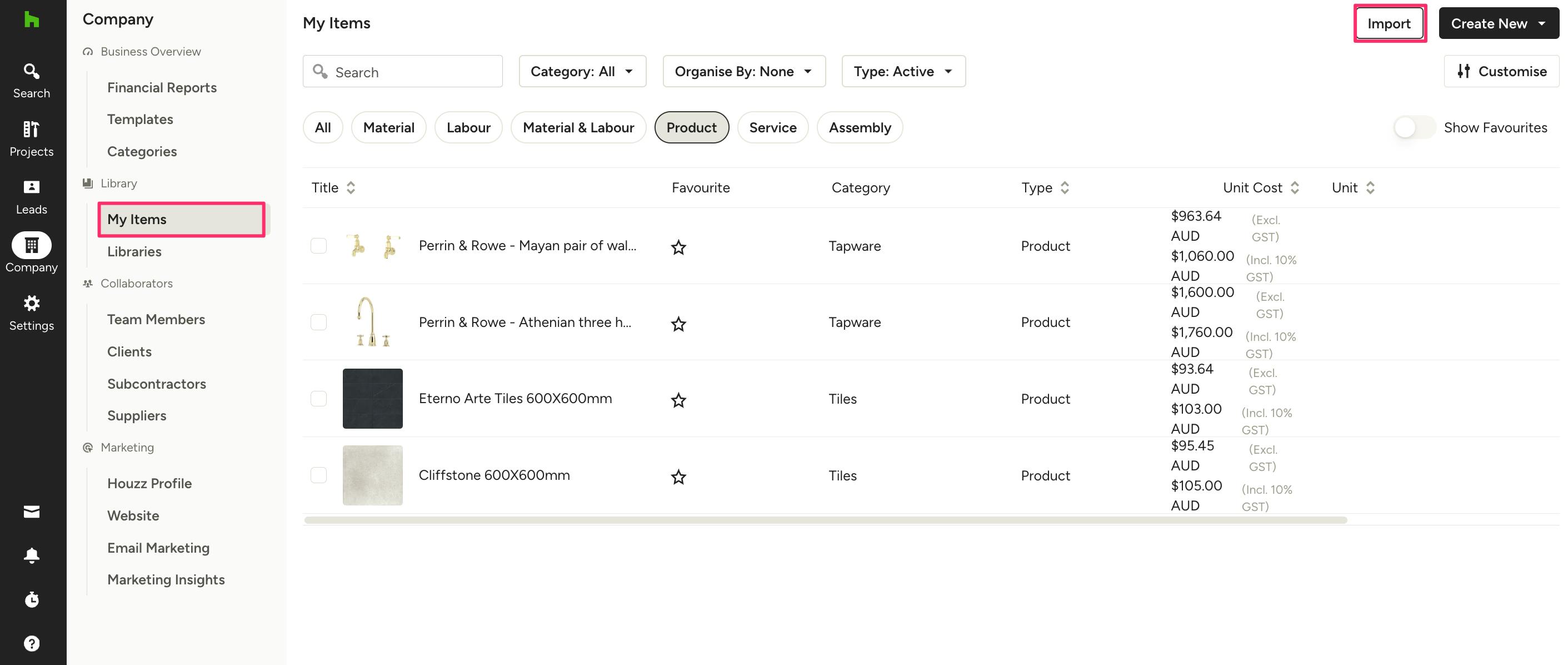
Task: Open the Create New dropdown
Action: (x=1498, y=23)
